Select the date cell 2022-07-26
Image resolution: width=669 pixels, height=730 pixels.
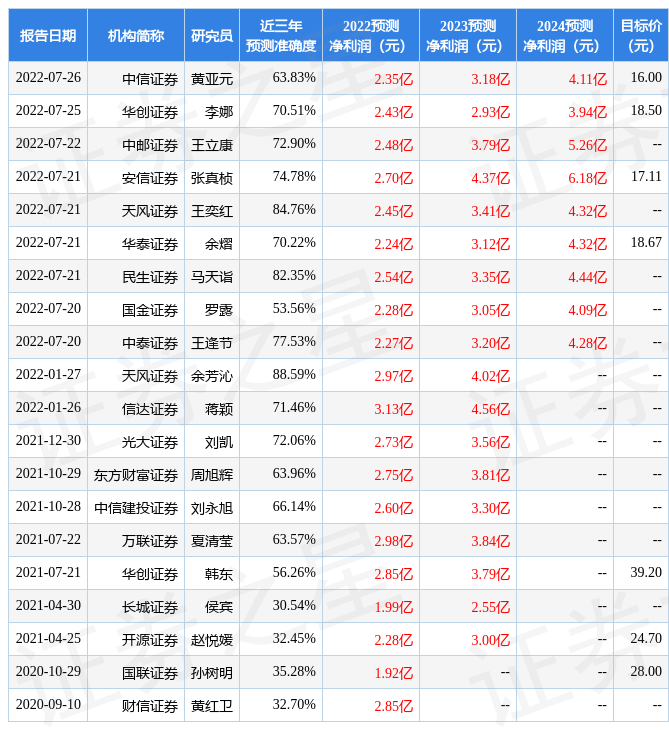[x=48, y=77]
